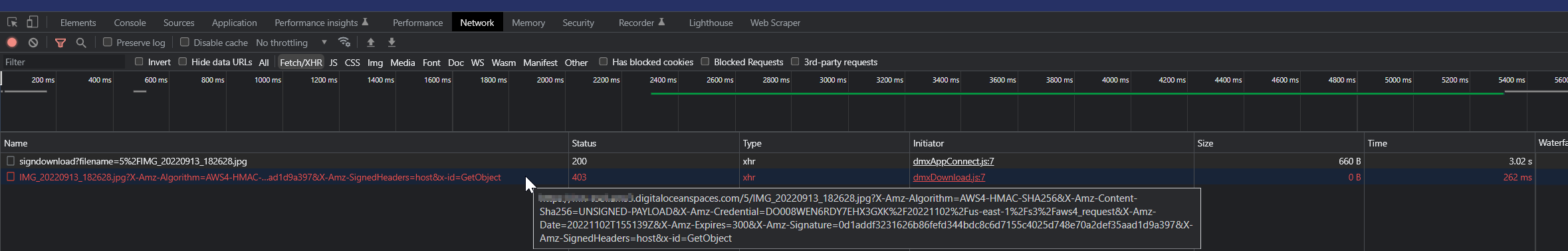1568x251 pixels.
Task: Export HAR file download arrow icon
Action: tap(392, 43)
